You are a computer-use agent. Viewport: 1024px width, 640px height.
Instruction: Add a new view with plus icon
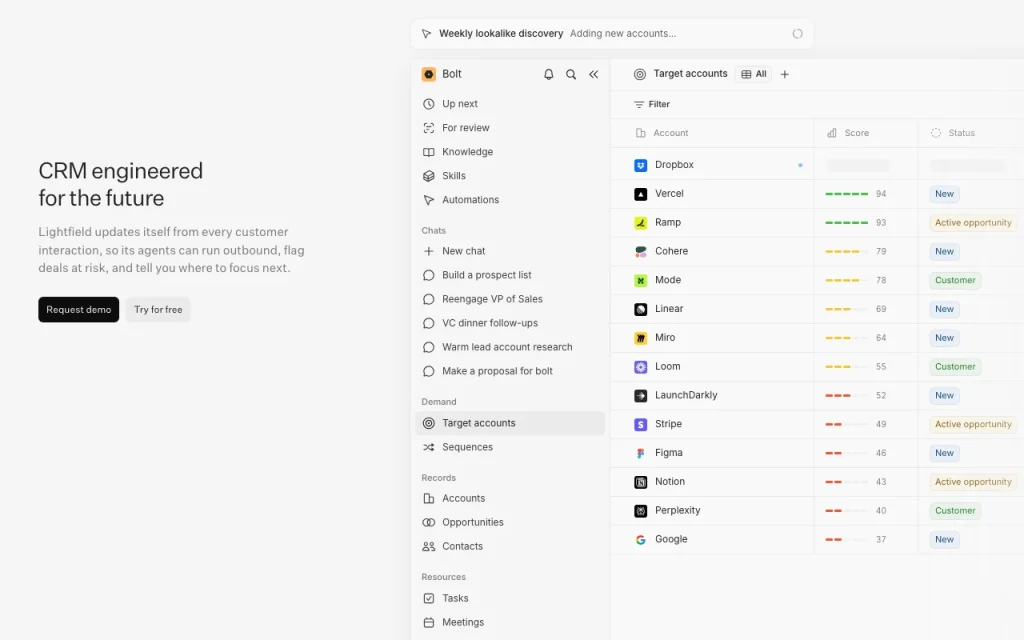point(785,74)
